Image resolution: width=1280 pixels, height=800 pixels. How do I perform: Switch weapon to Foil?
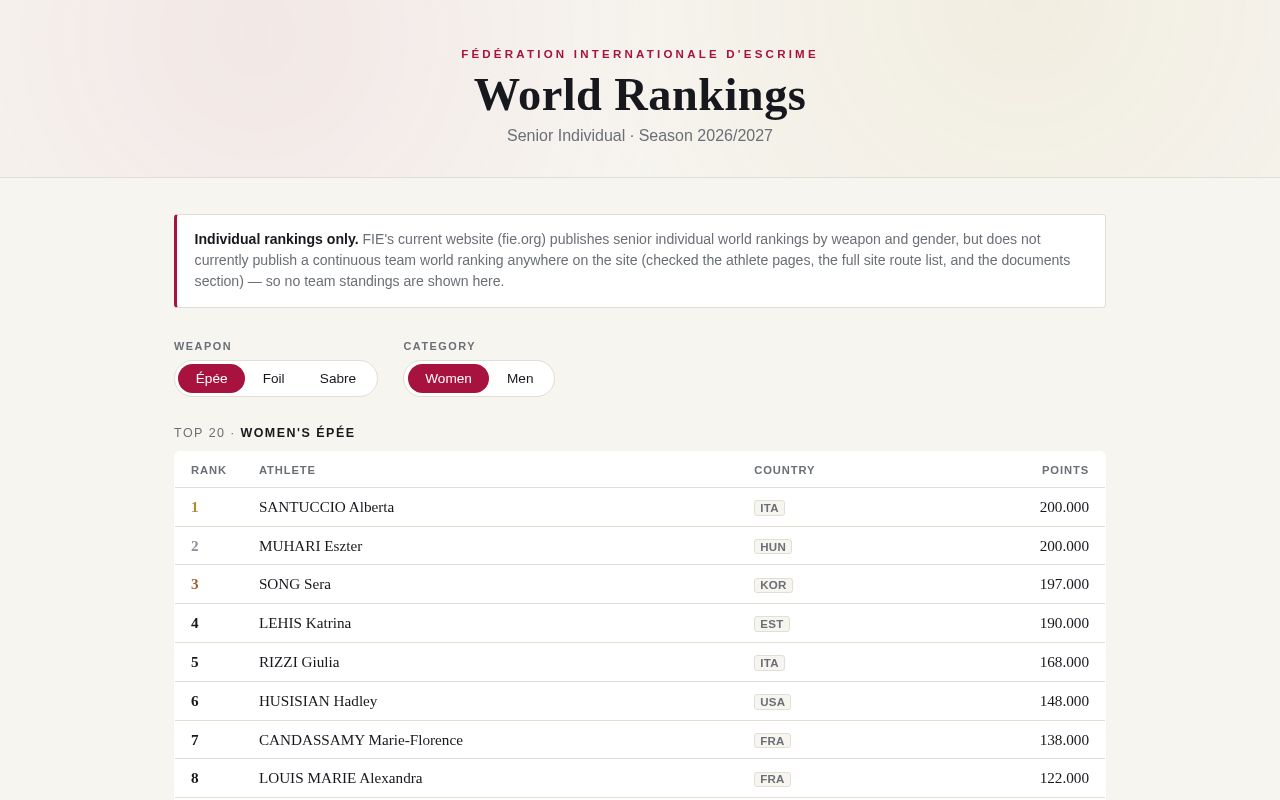pyautogui.click(x=274, y=378)
